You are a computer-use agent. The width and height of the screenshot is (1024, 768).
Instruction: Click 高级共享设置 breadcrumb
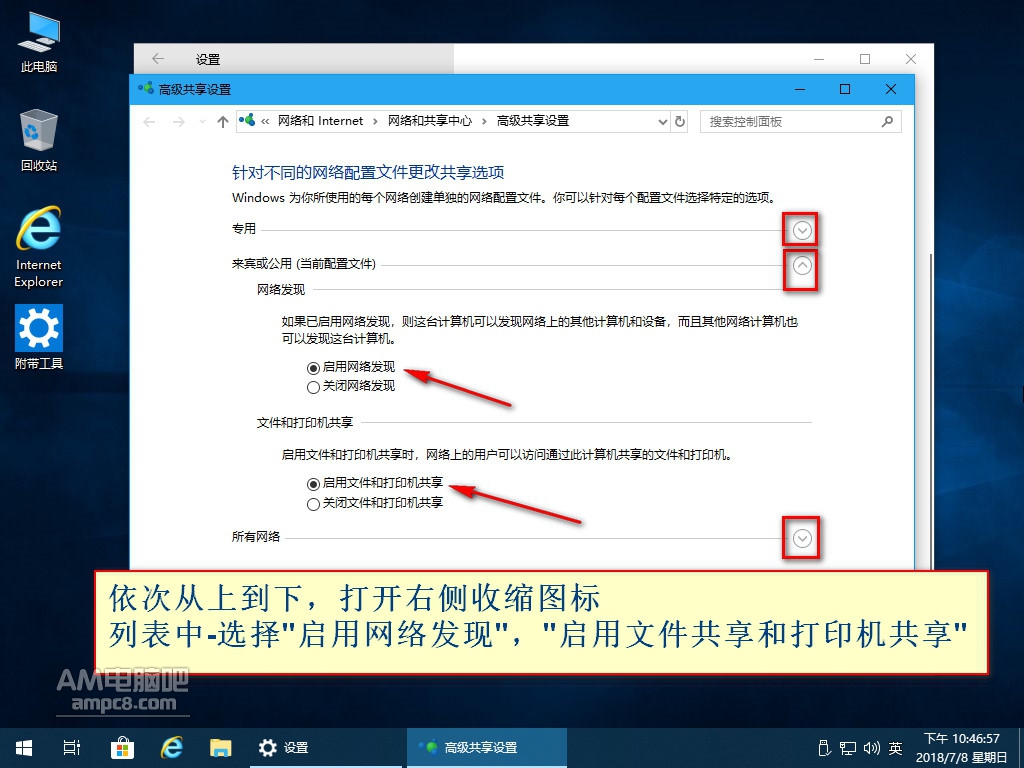point(533,121)
